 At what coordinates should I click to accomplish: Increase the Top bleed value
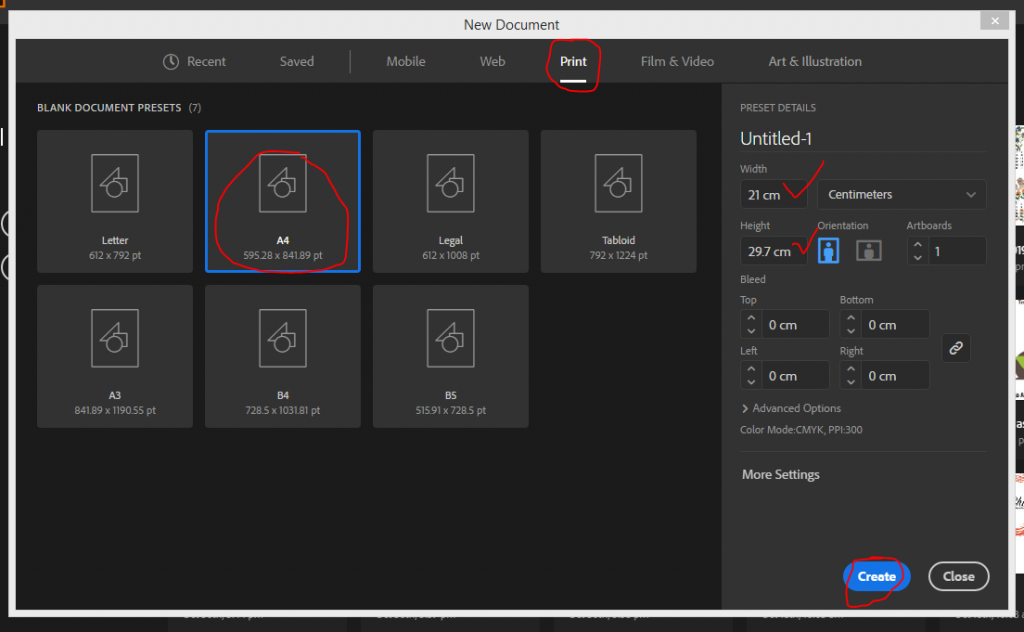pyautogui.click(x=751, y=318)
